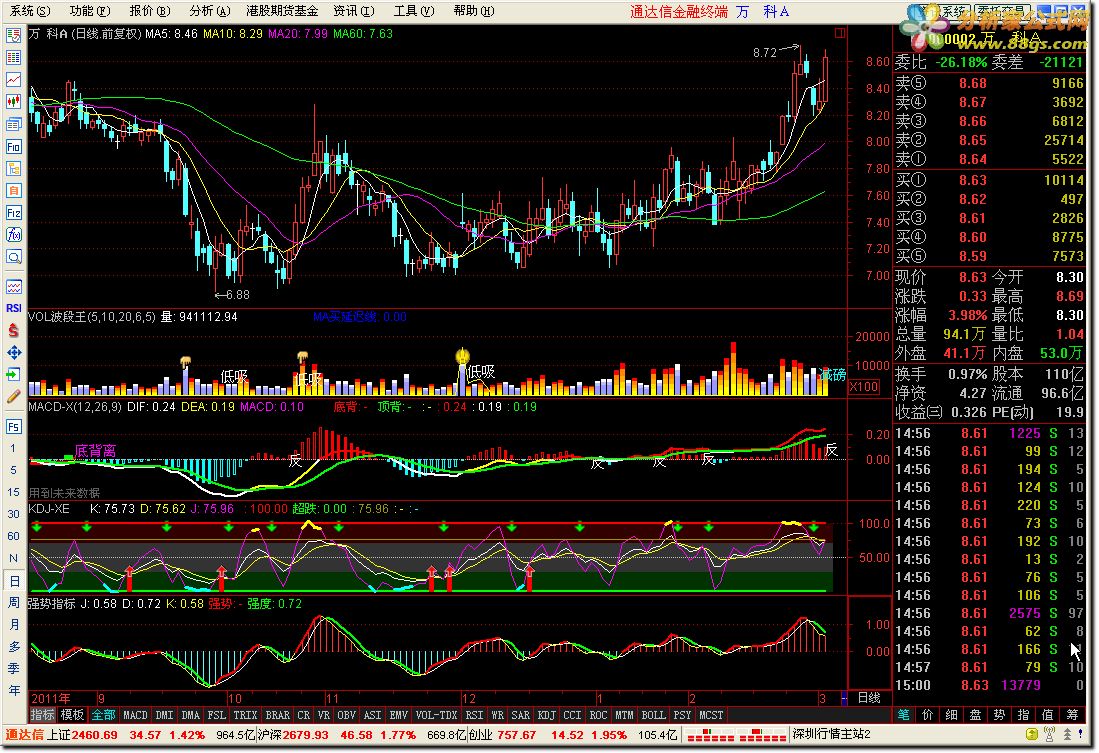Image resolution: width=1099 pixels, height=753 pixels.
Task: Switch to 30-minute period
Action: 13,514
